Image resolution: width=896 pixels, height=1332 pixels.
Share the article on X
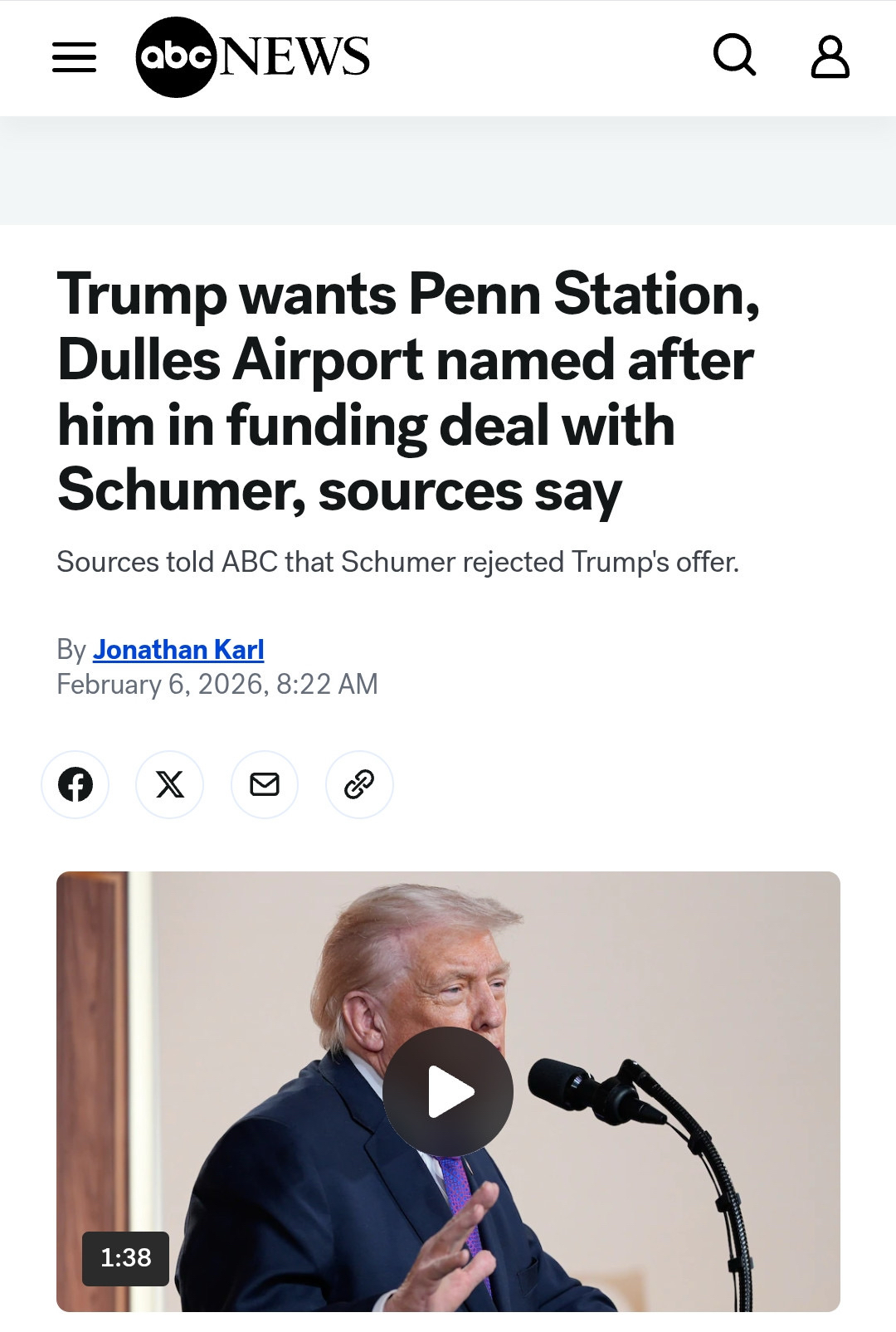(170, 784)
